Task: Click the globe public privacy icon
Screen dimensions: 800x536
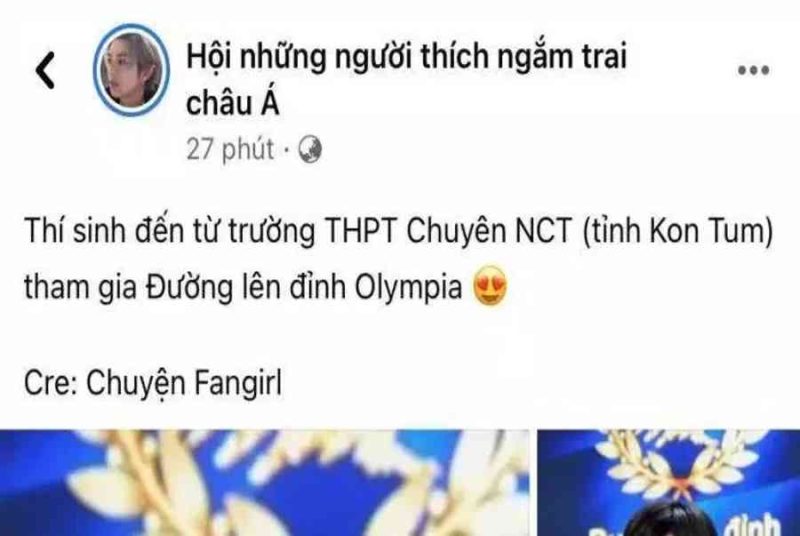Action: point(310,149)
